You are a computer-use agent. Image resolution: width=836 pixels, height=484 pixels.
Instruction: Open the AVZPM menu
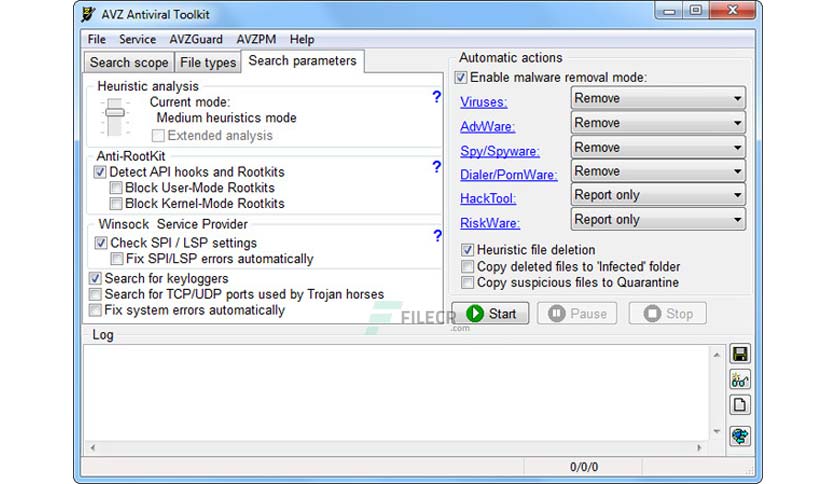(256, 39)
